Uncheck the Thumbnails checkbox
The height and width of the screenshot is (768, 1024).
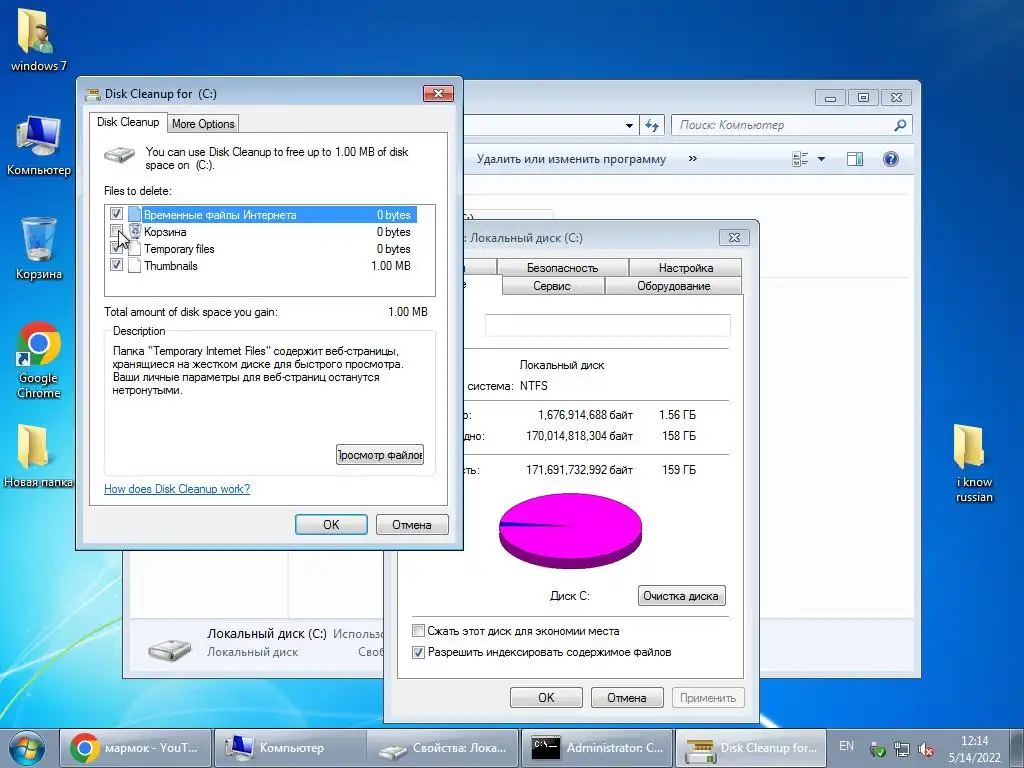tap(116, 265)
